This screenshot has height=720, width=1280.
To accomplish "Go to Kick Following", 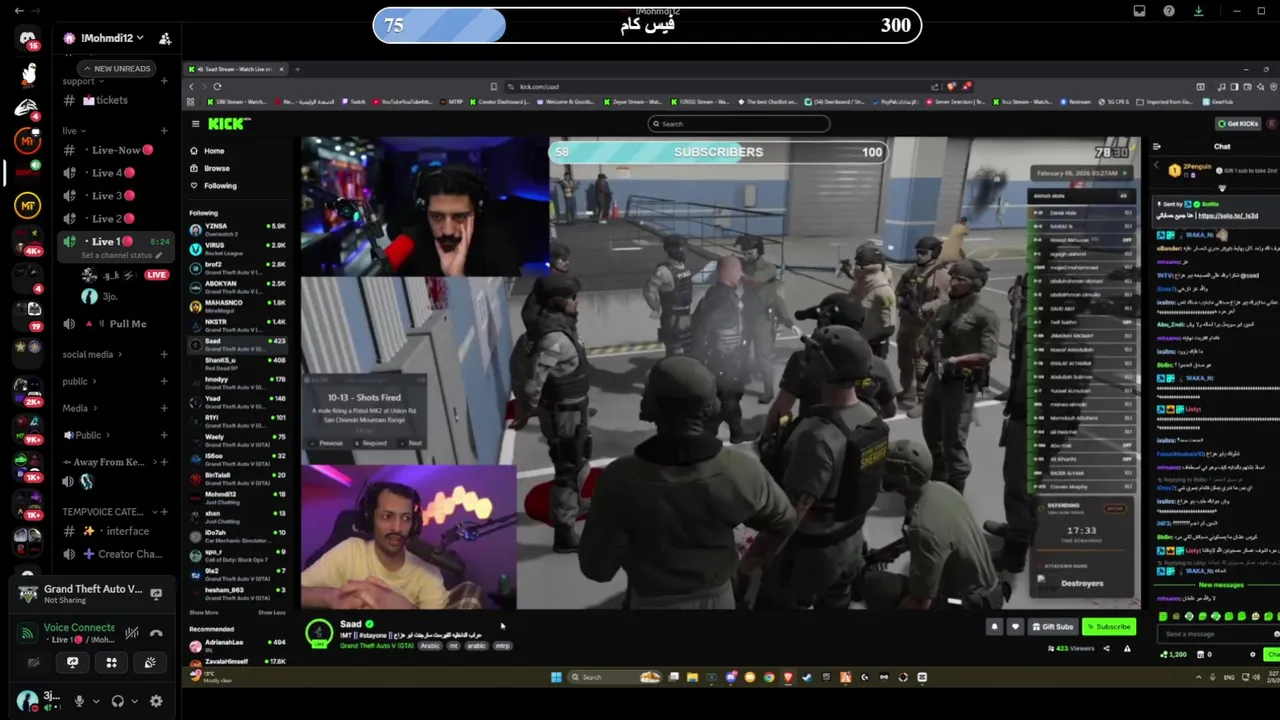I will (213, 185).
